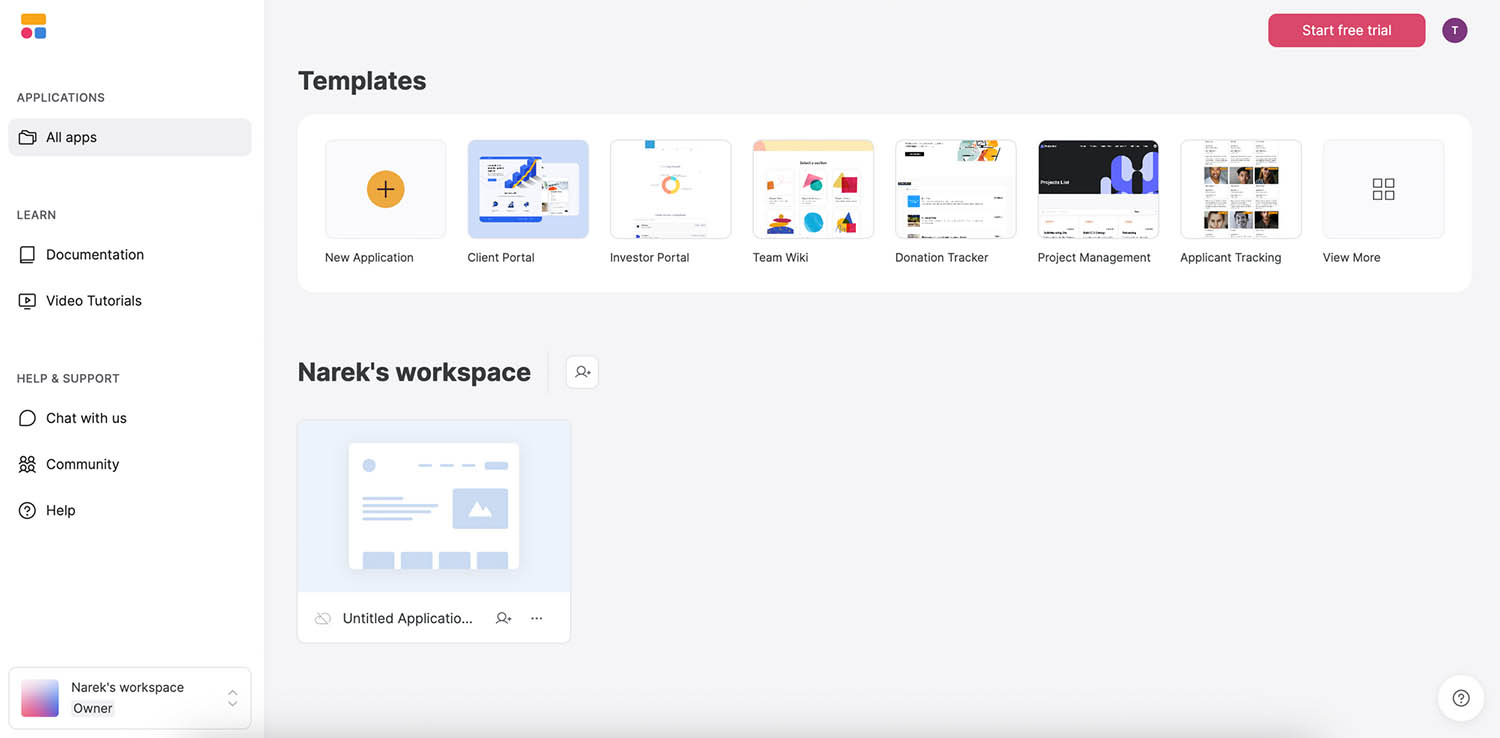The width and height of the screenshot is (1500, 738).
Task: Click the View More grid icon
Action: tap(1383, 189)
